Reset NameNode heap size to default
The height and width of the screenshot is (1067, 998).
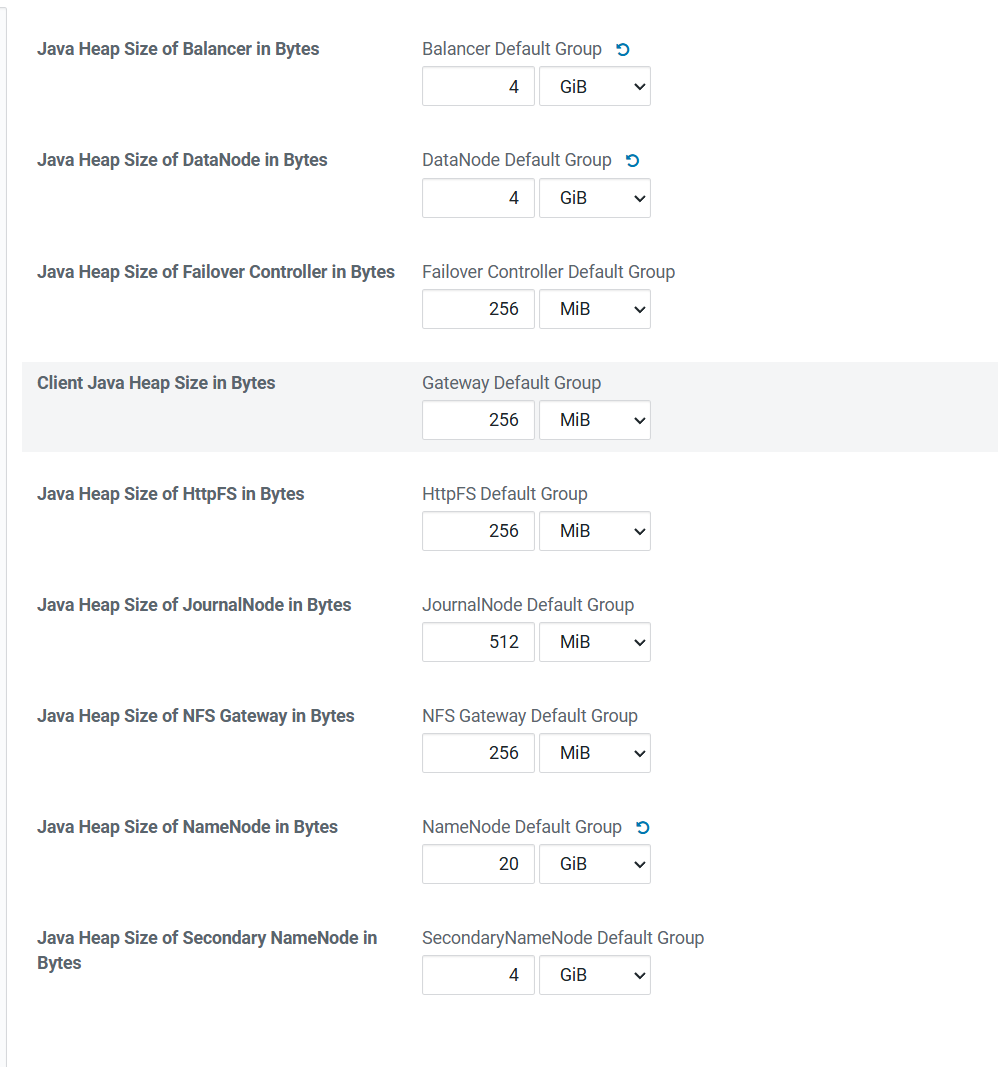tap(643, 827)
